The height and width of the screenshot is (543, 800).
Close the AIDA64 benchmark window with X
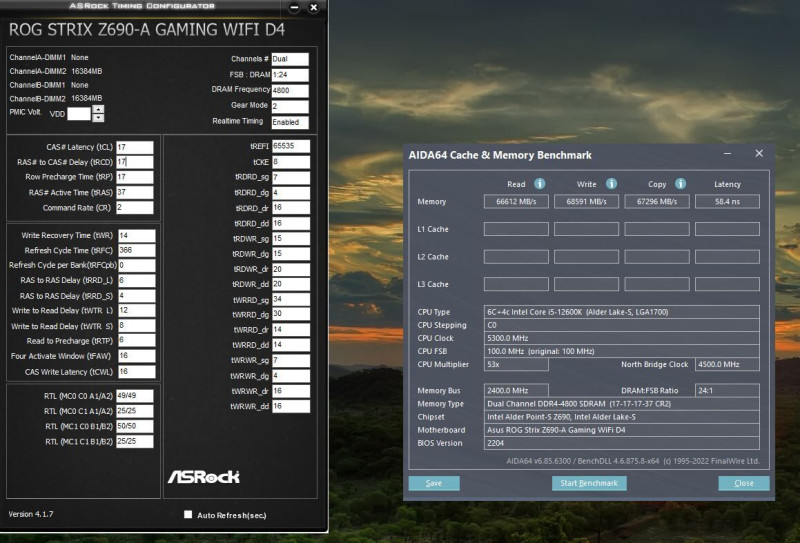point(759,154)
